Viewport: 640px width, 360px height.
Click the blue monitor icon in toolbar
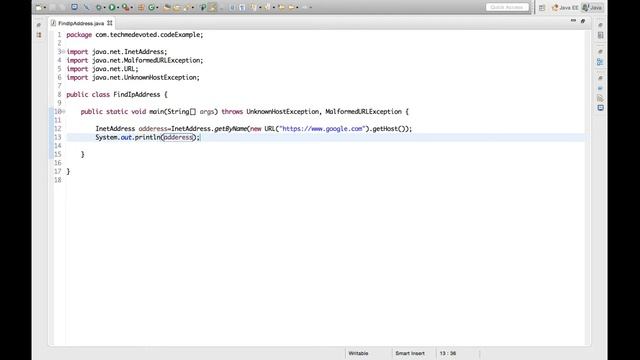75,7
